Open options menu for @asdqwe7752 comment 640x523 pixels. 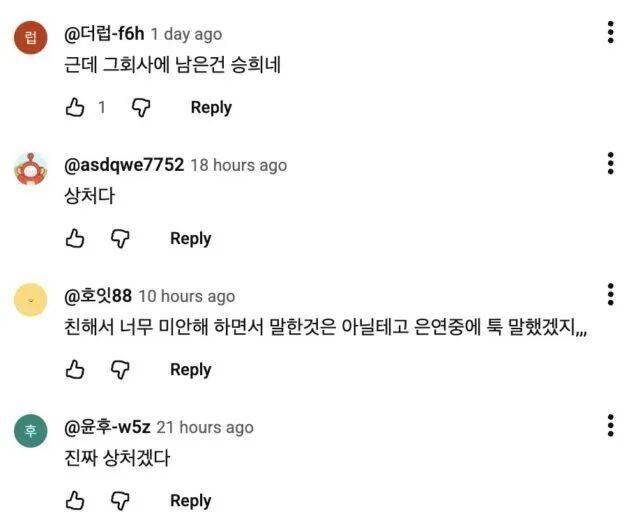tap(610, 164)
